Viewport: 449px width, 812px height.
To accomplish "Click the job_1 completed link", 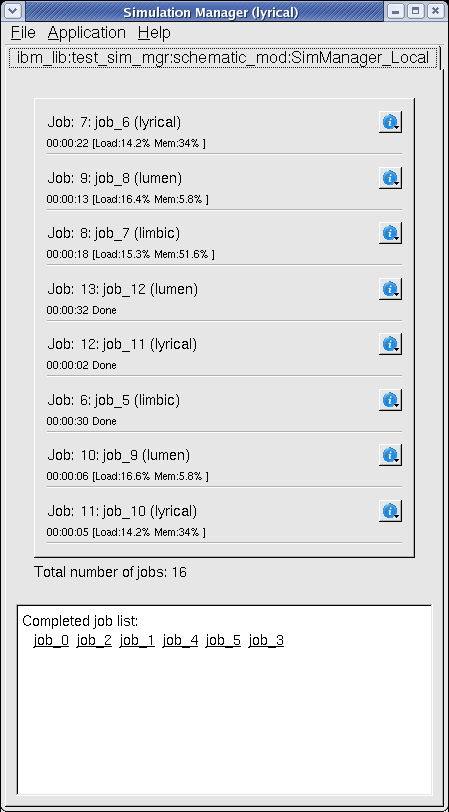I will click(x=137, y=641).
